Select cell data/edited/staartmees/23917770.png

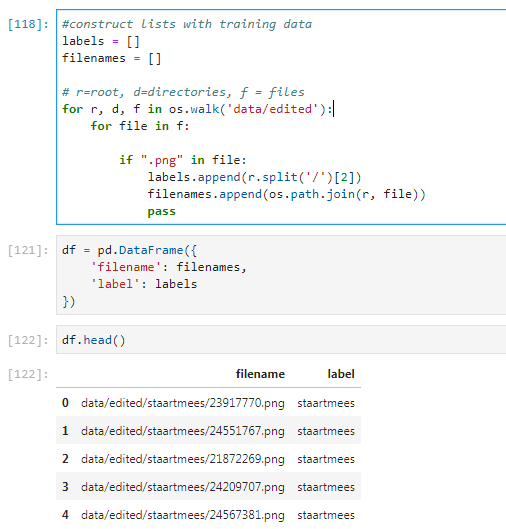pos(182,403)
